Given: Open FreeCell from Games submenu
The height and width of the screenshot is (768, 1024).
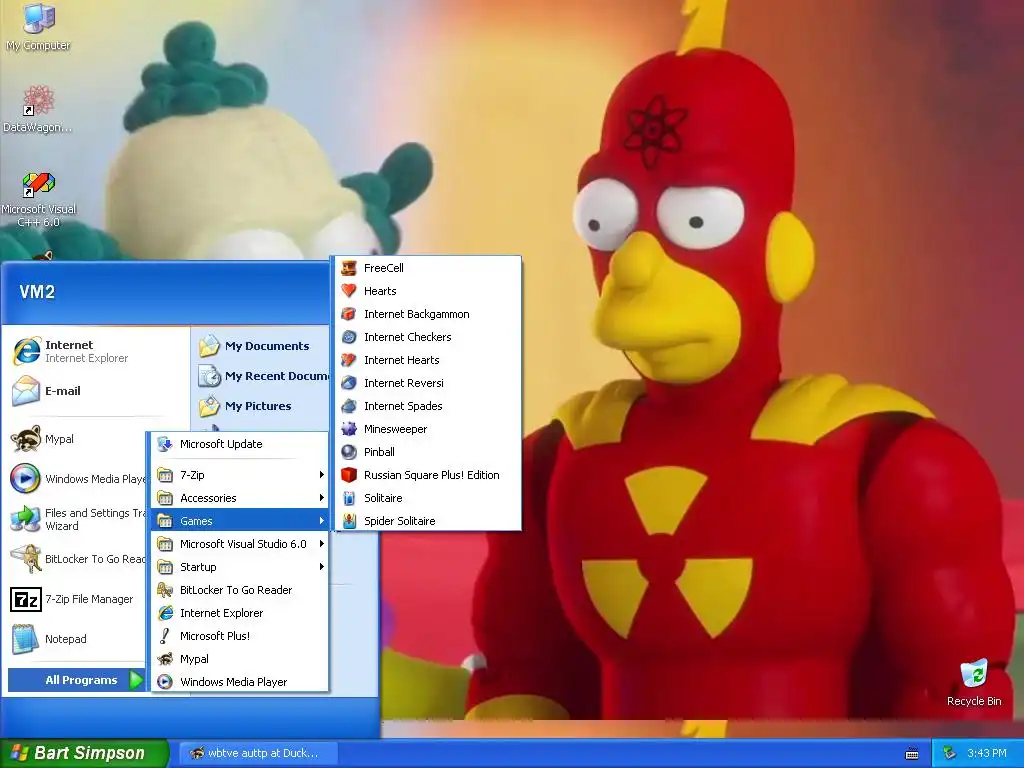Looking at the screenshot, I should [427, 268].
